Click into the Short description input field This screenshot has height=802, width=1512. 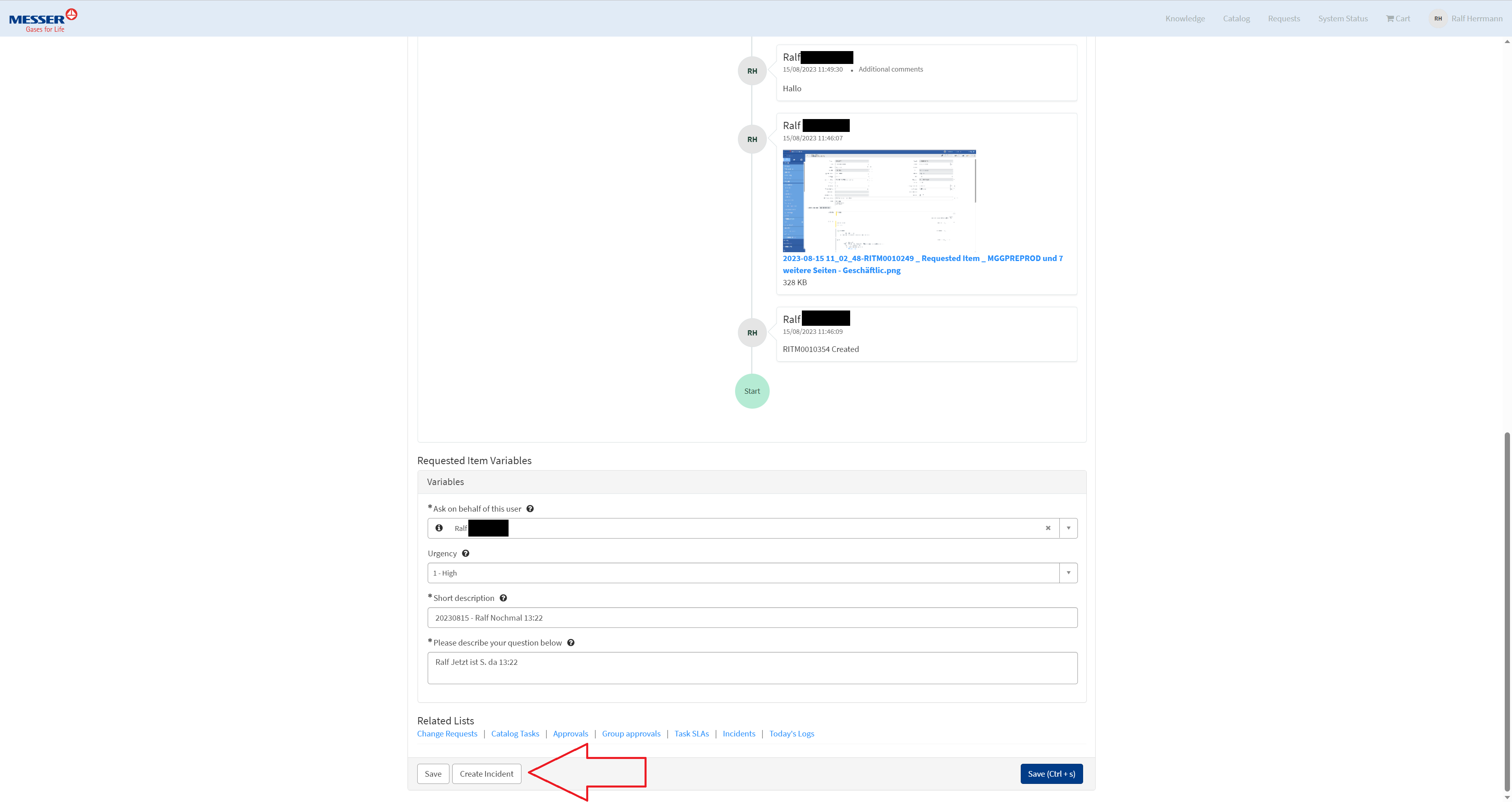click(752, 617)
